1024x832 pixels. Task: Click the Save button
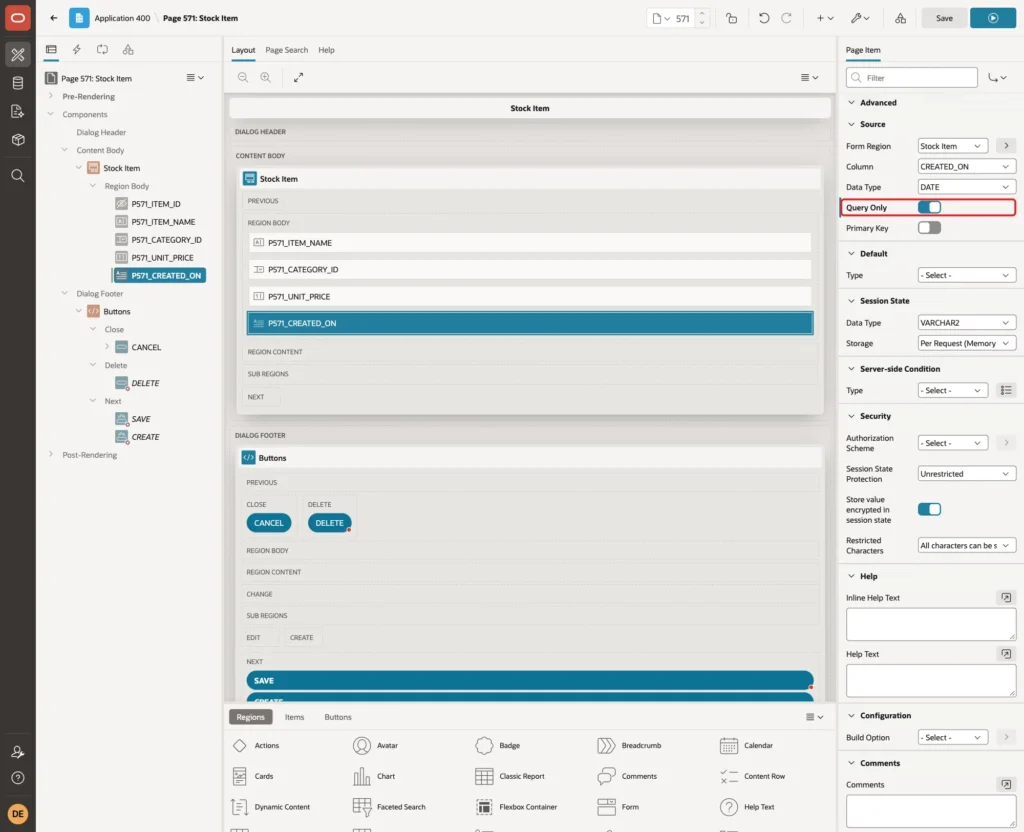click(x=944, y=18)
